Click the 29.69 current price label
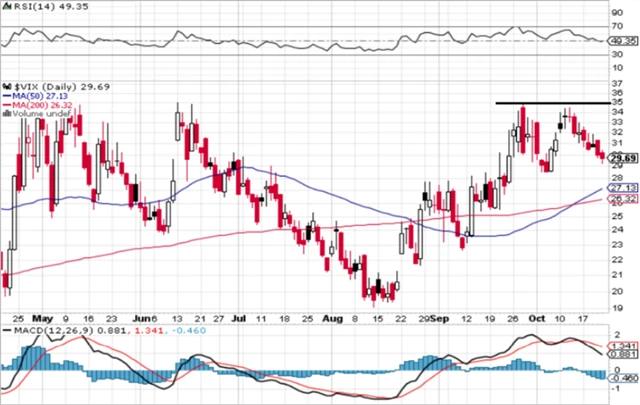Image resolution: width=640 pixels, height=405 pixels. tap(623, 158)
